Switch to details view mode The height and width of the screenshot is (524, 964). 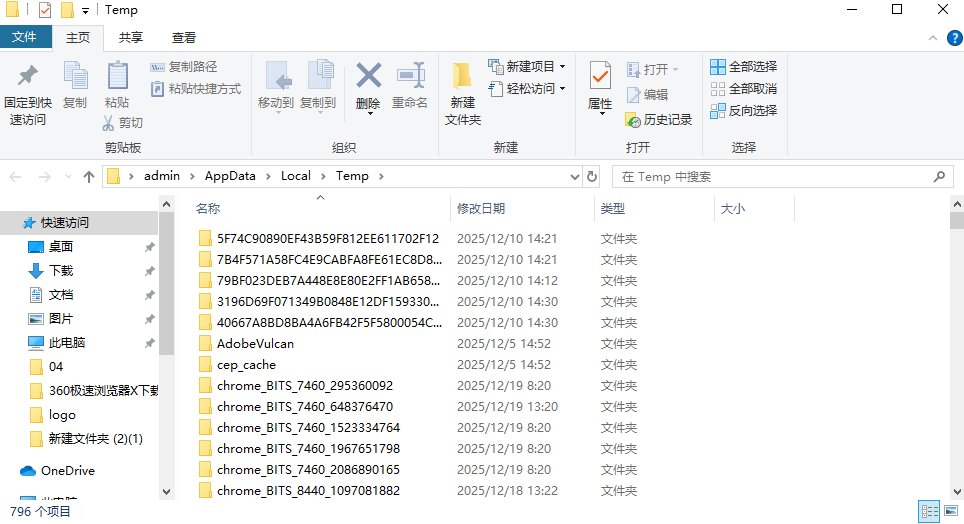click(929, 511)
